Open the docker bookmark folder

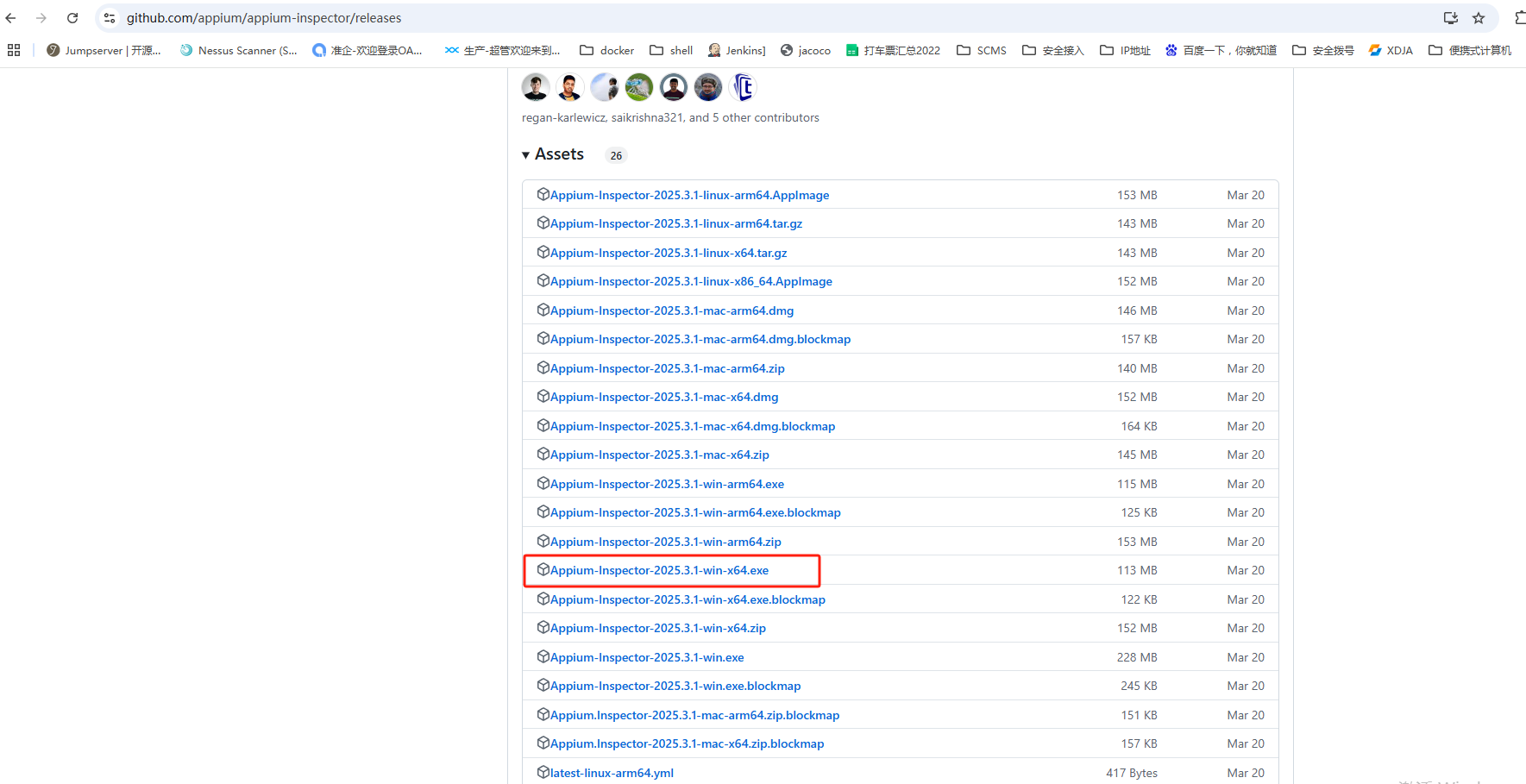click(607, 50)
